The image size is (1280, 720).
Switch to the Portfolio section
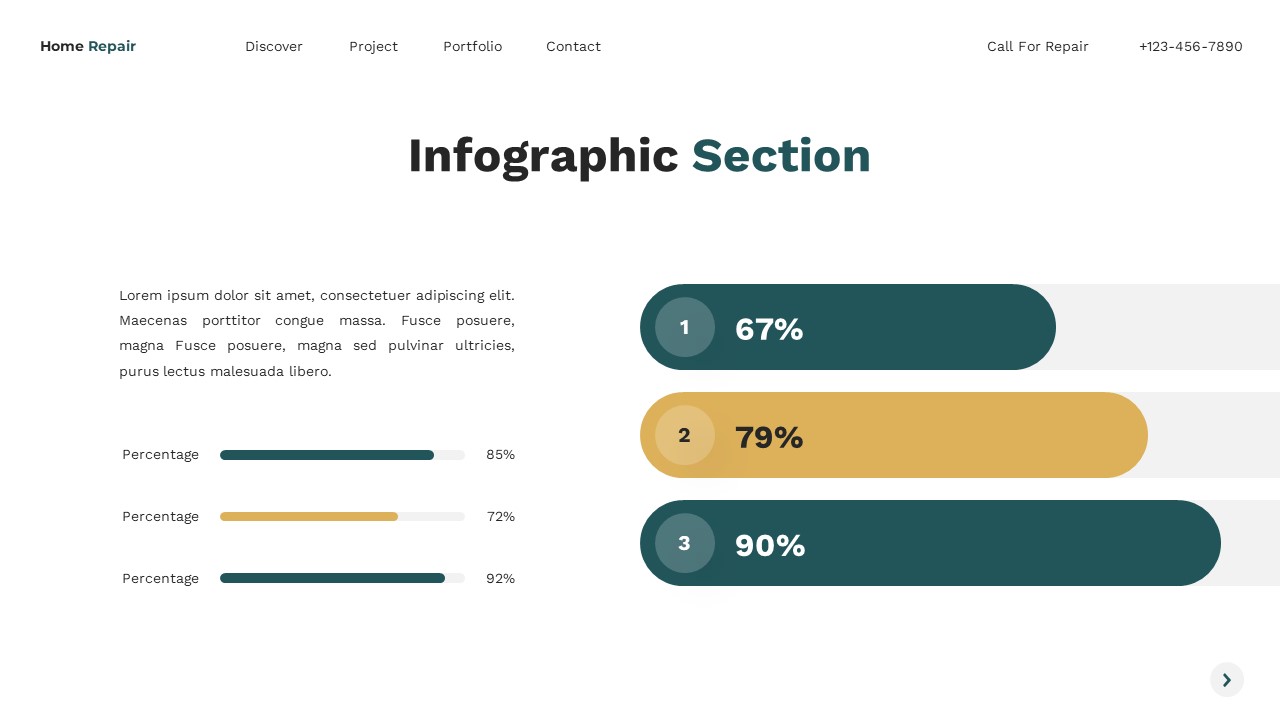[472, 46]
